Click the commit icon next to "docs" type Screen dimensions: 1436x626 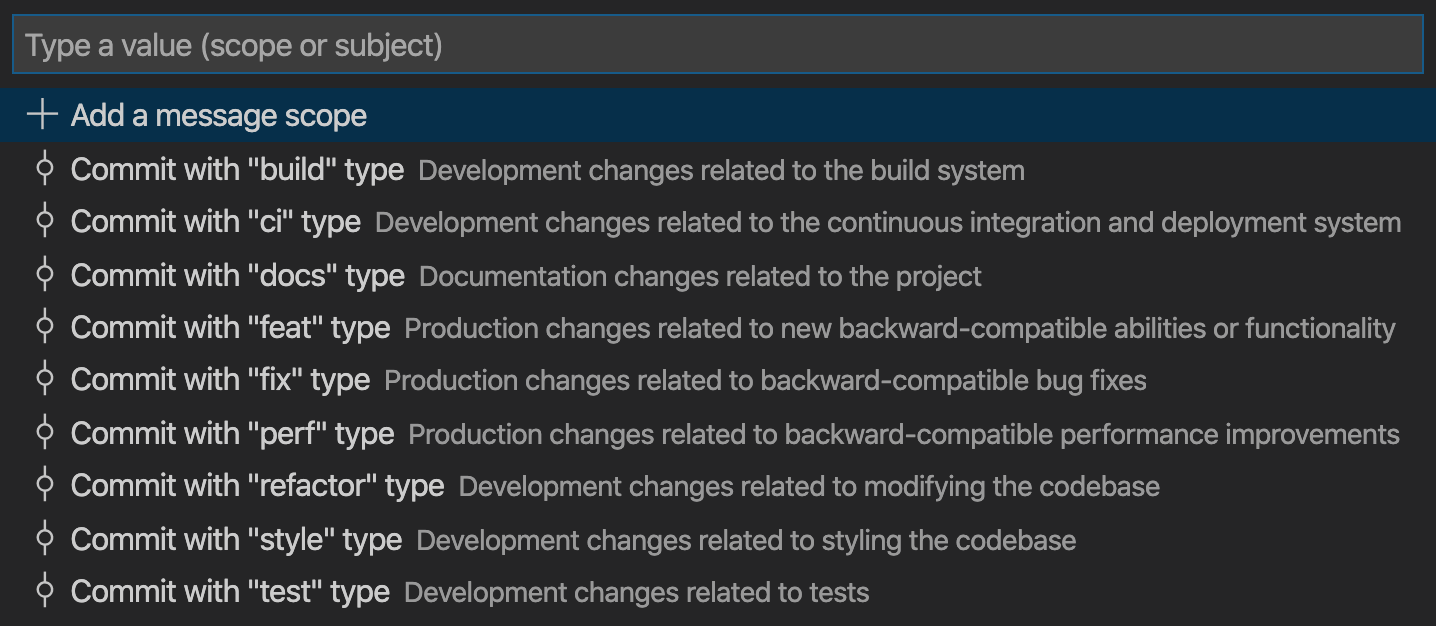point(44,275)
